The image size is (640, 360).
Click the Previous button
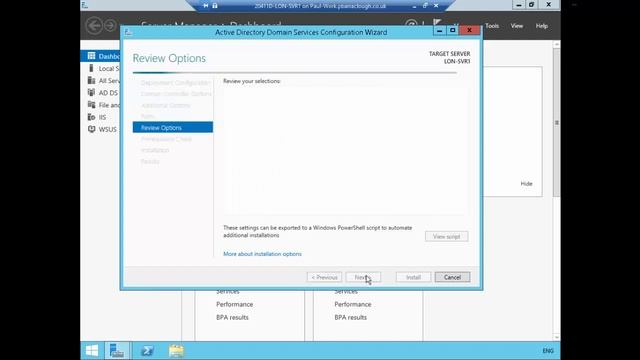point(324,277)
